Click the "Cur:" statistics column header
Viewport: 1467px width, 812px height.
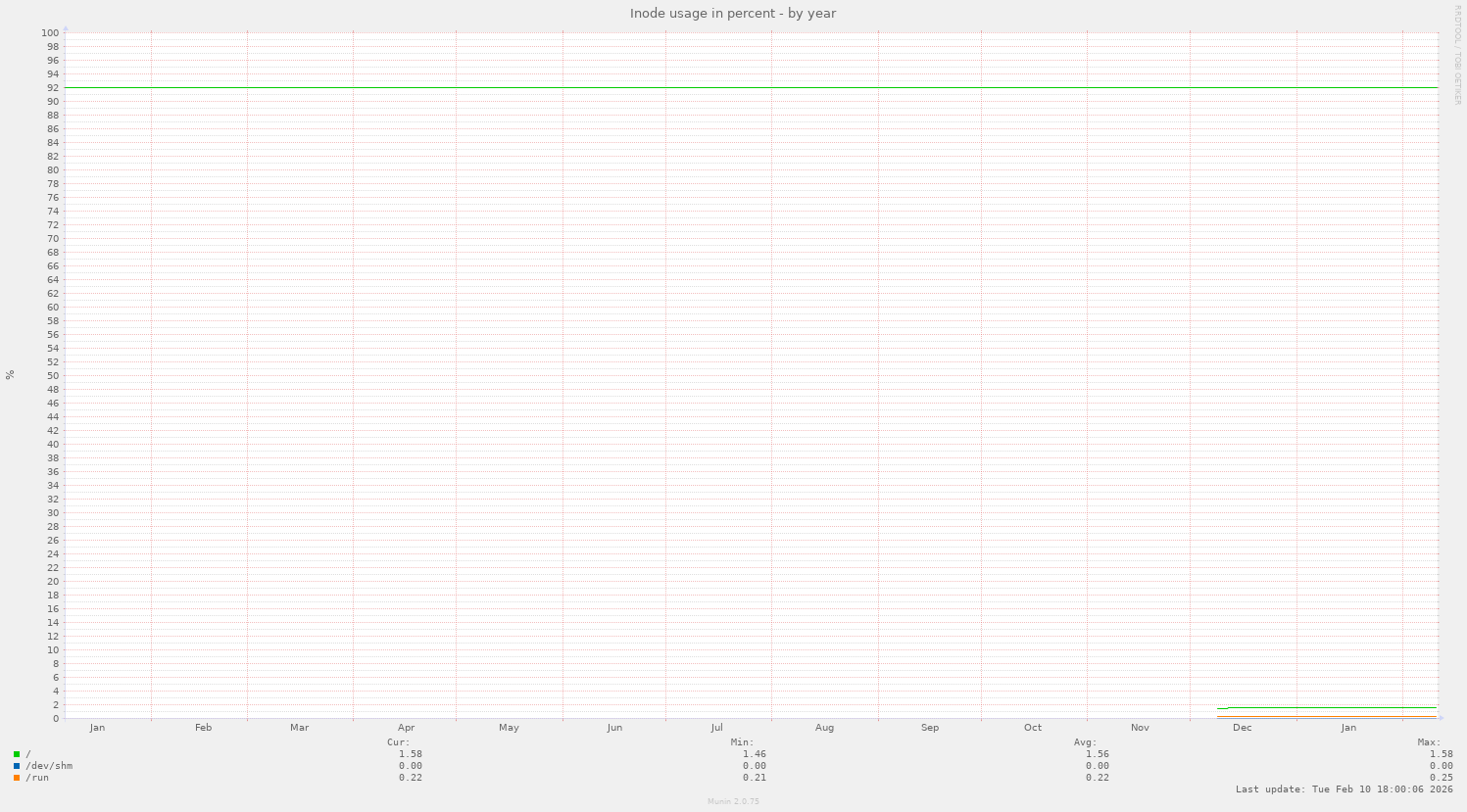396,741
